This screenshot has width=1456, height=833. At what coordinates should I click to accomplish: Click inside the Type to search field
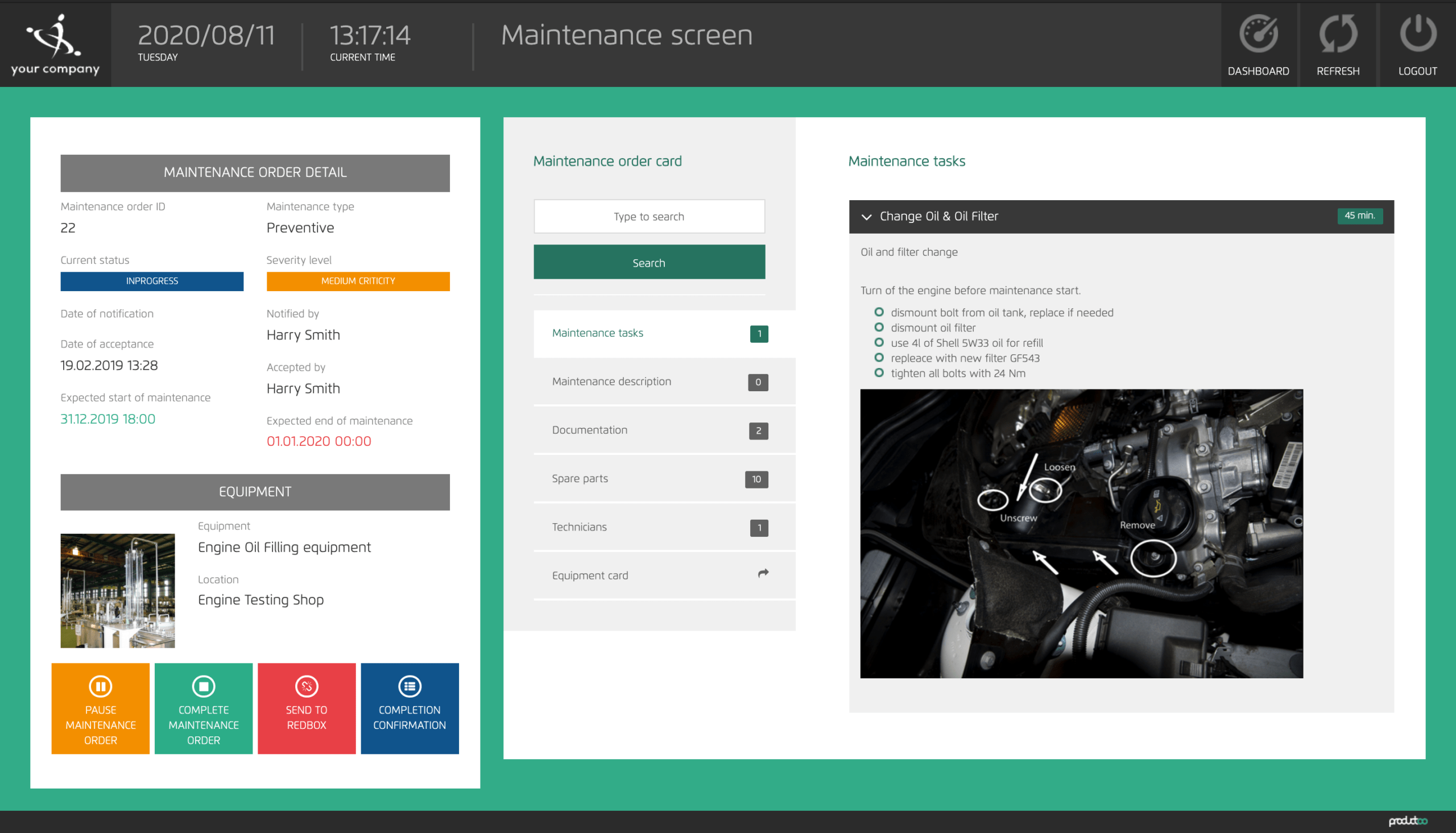click(x=649, y=216)
